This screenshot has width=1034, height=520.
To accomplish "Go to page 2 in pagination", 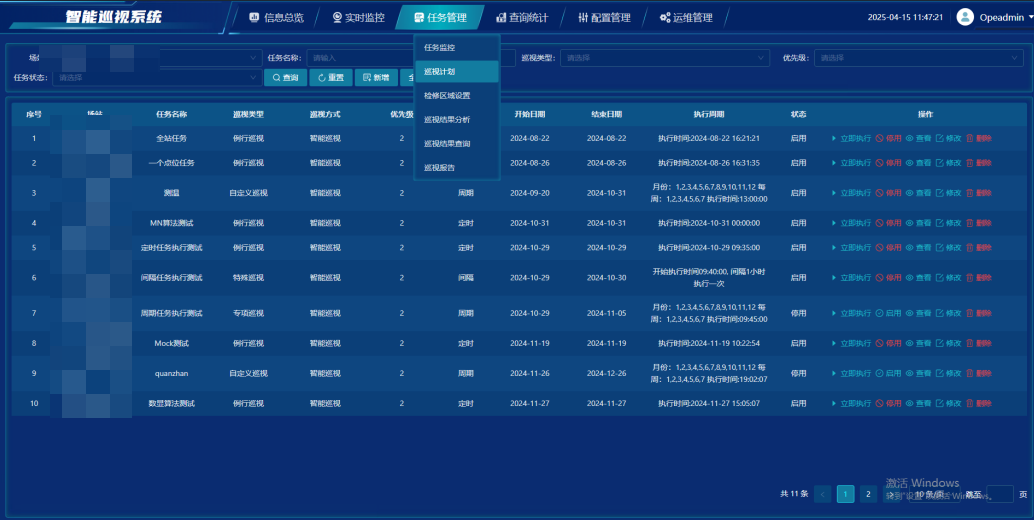I will click(868, 493).
